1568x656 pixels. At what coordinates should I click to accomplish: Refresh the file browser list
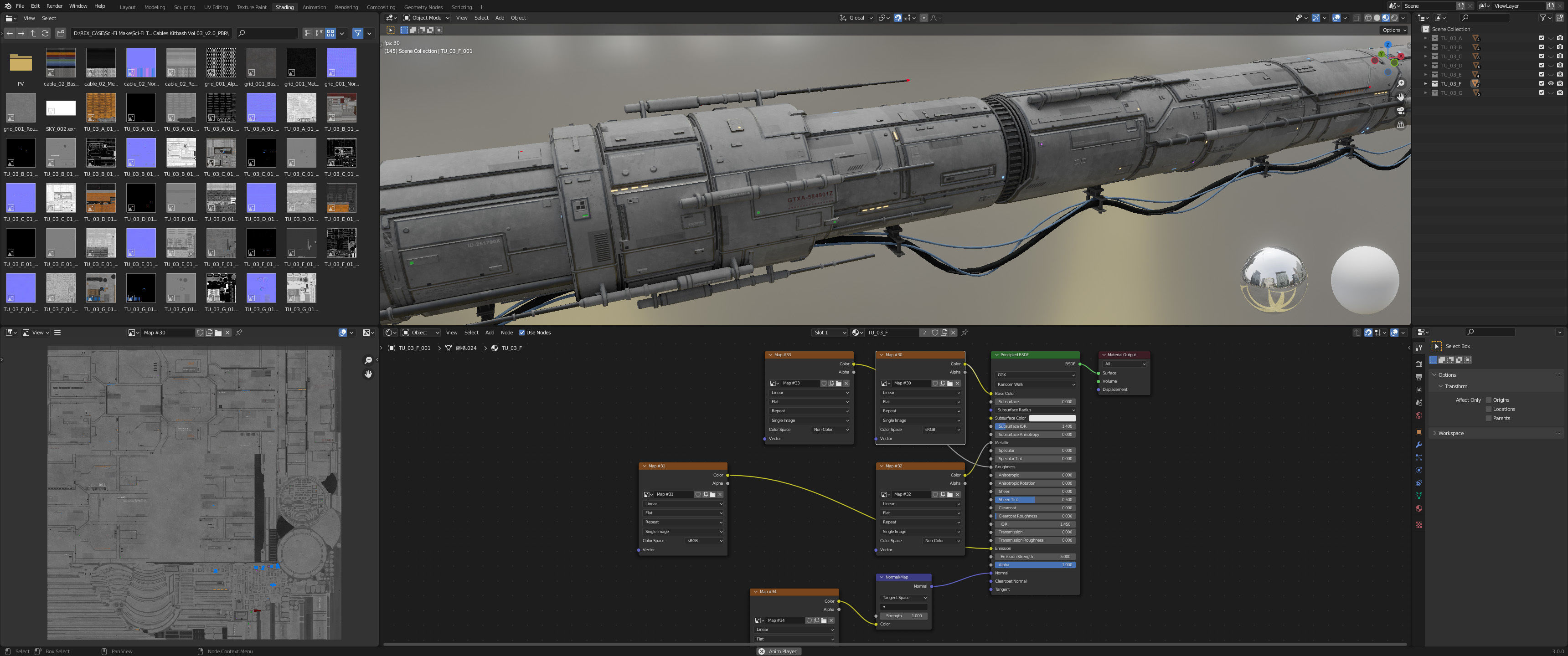coord(45,33)
